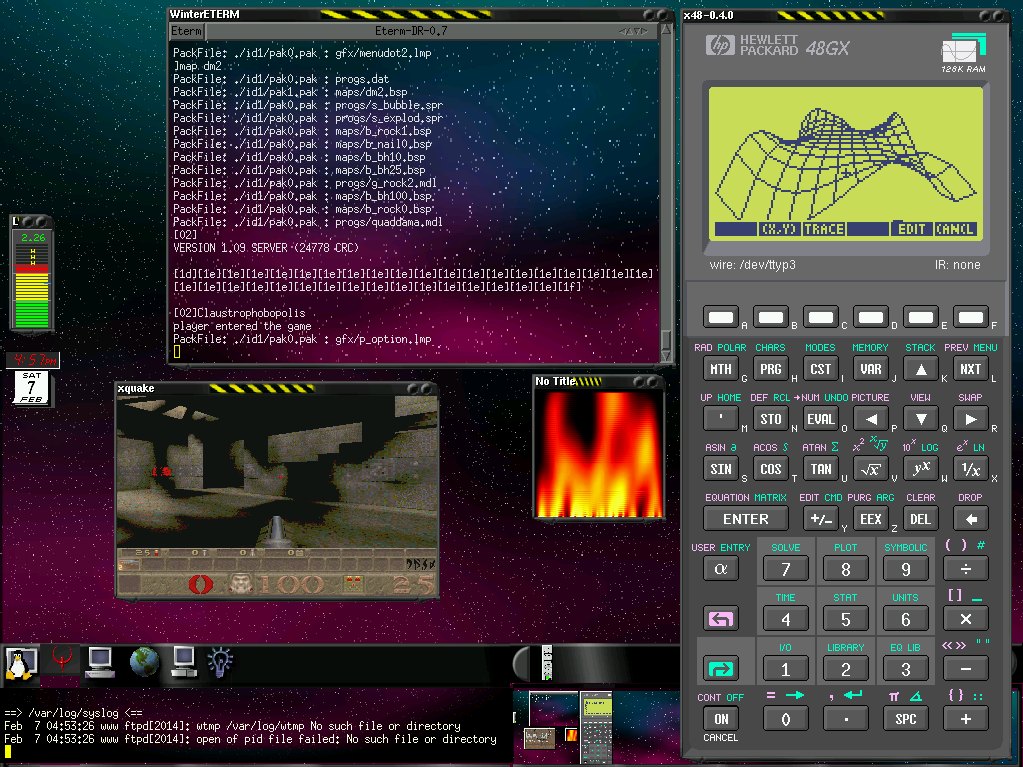Click the calculator's +/- sign key

[821, 519]
